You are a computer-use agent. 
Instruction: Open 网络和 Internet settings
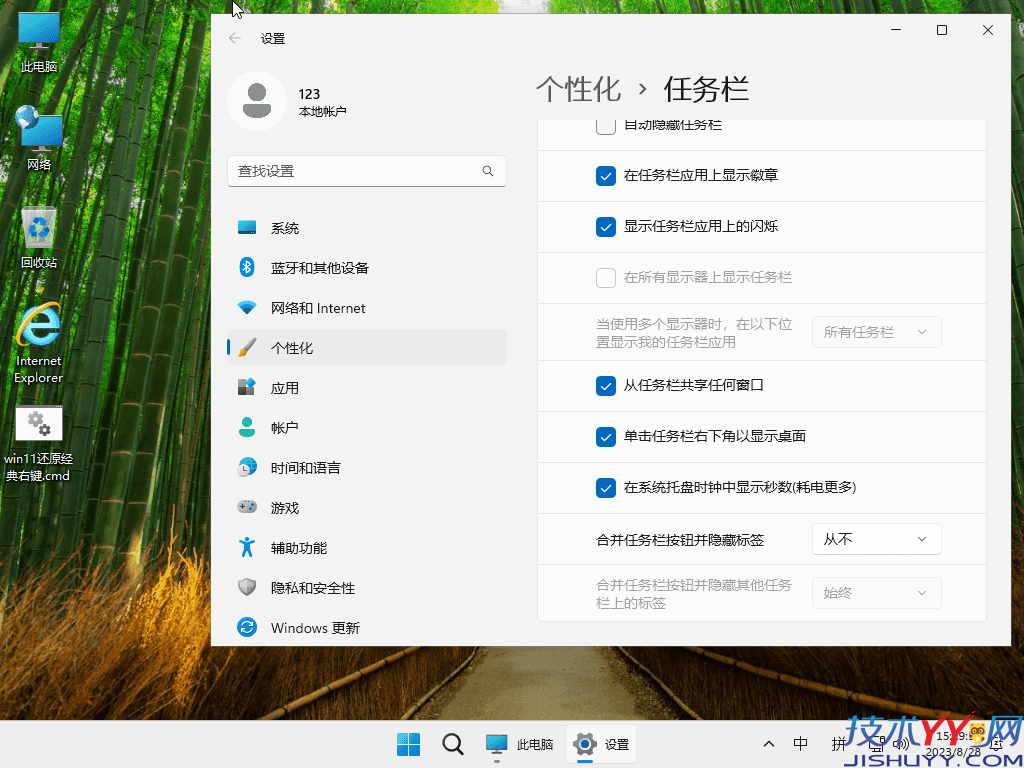click(x=316, y=307)
